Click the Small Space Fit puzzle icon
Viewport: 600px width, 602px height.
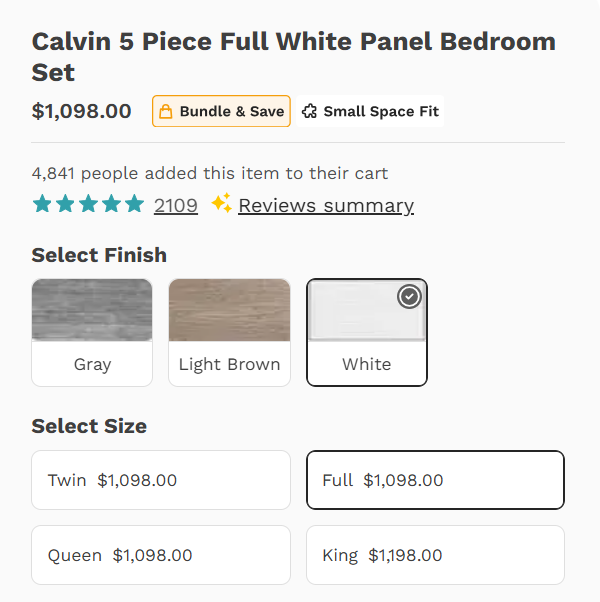pos(310,112)
